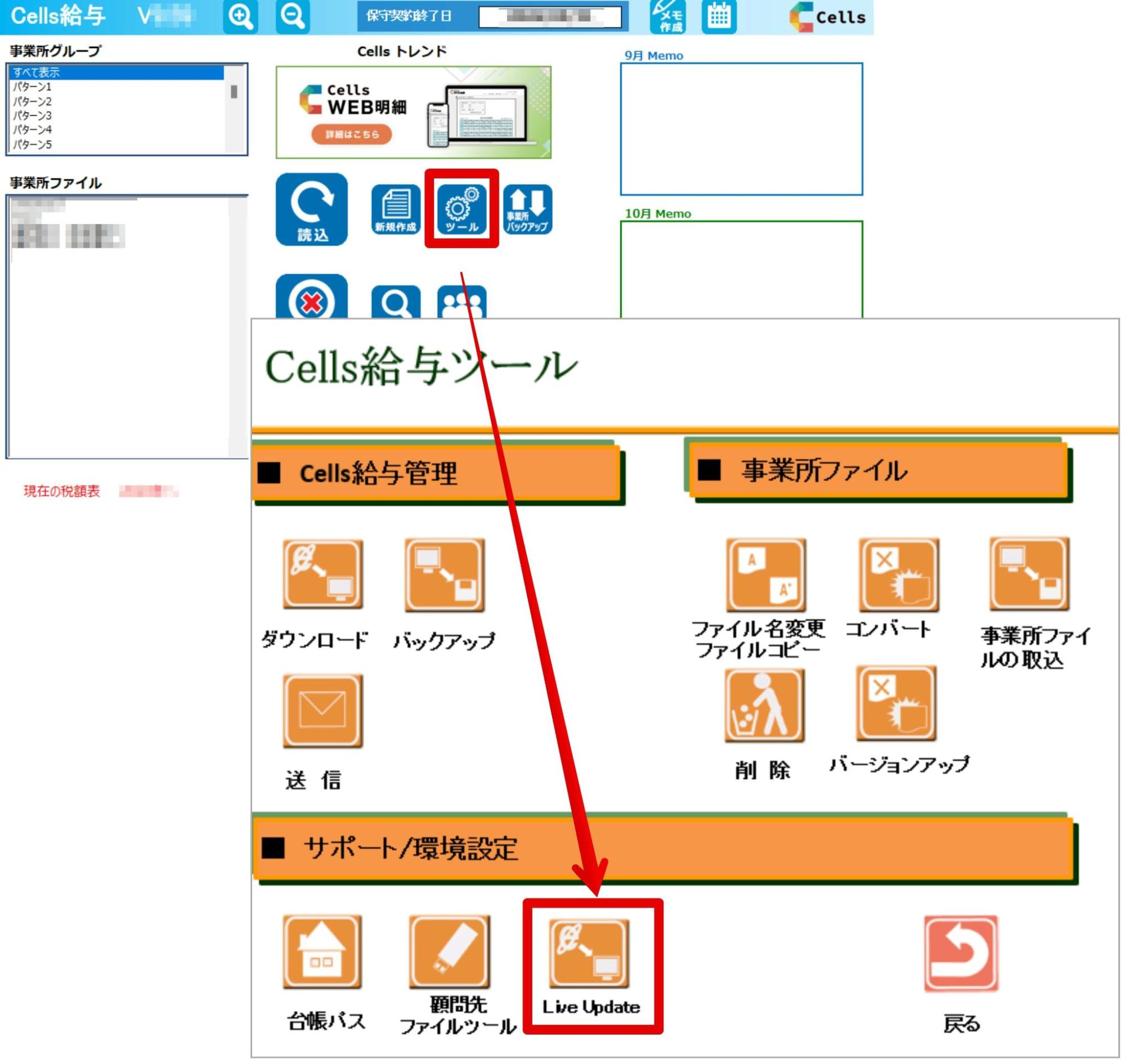Screen dimensions: 1125x1064
Task: Select パターン4 in group list
Action: click(118, 130)
